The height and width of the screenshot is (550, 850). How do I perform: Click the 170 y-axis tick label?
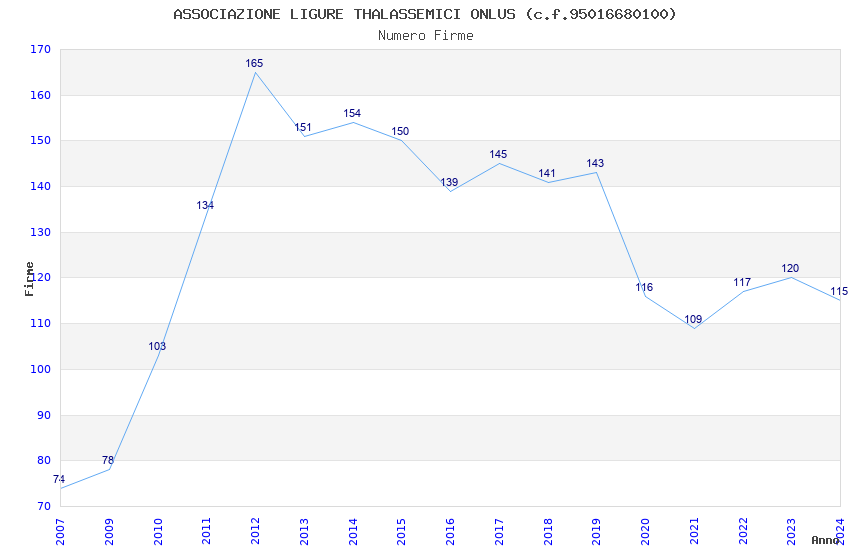[40, 49]
